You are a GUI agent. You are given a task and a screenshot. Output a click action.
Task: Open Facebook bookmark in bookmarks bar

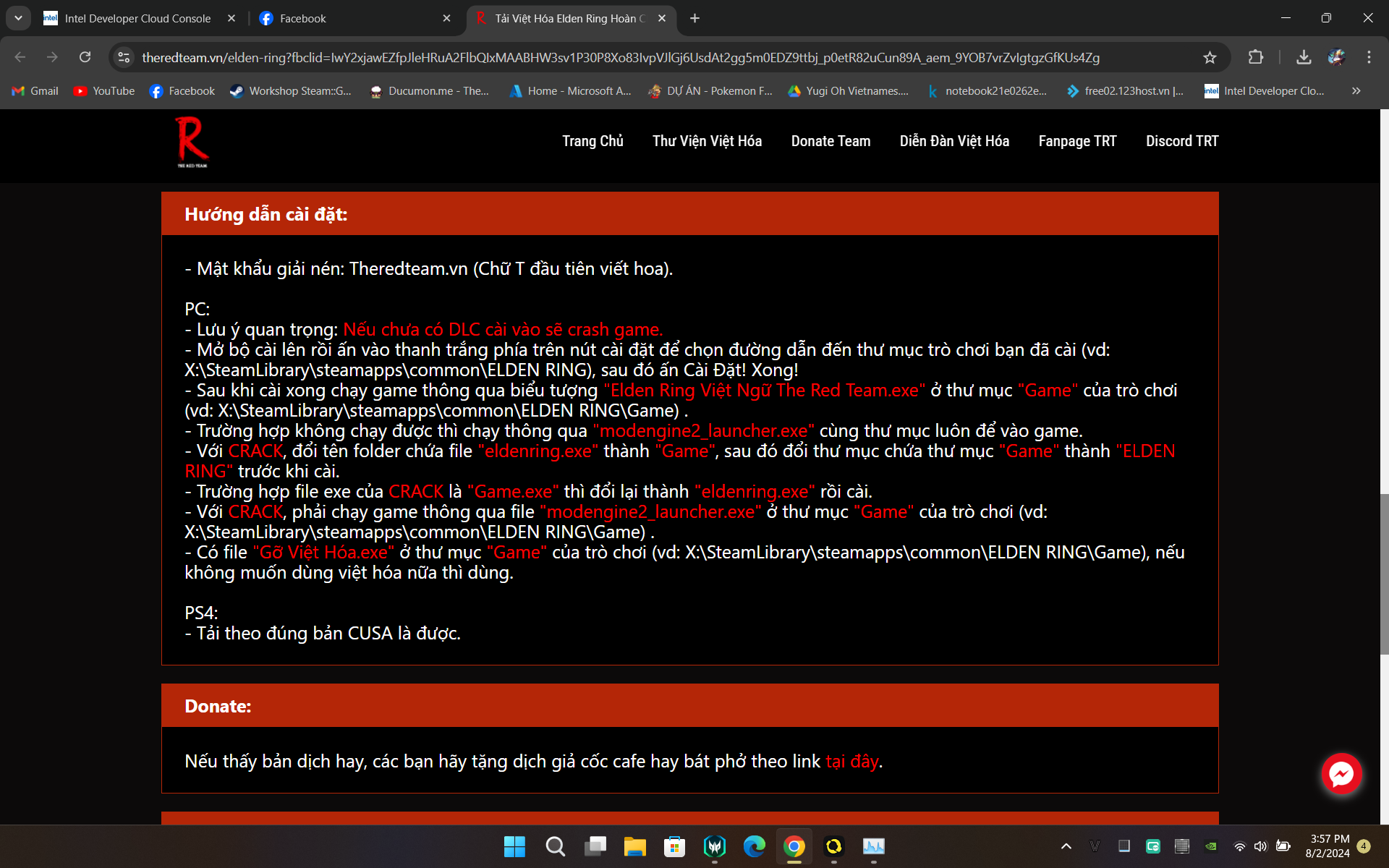[182, 91]
